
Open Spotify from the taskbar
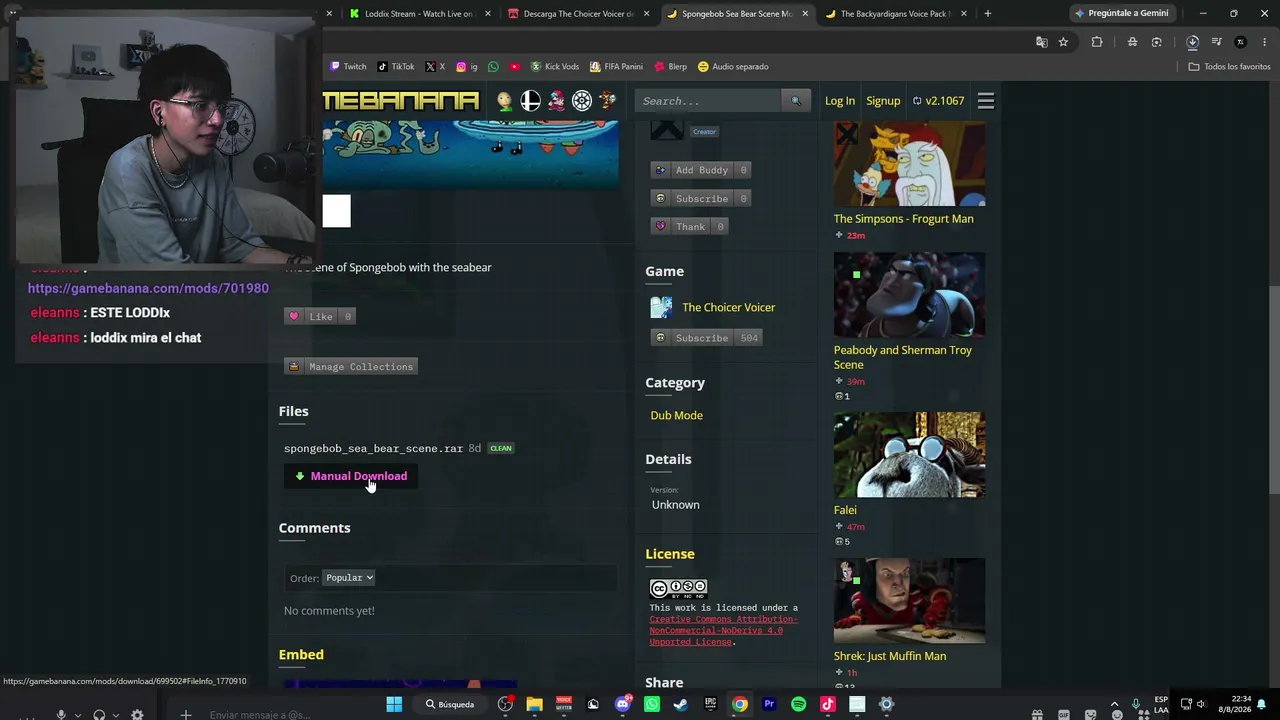pyautogui.click(x=798, y=704)
